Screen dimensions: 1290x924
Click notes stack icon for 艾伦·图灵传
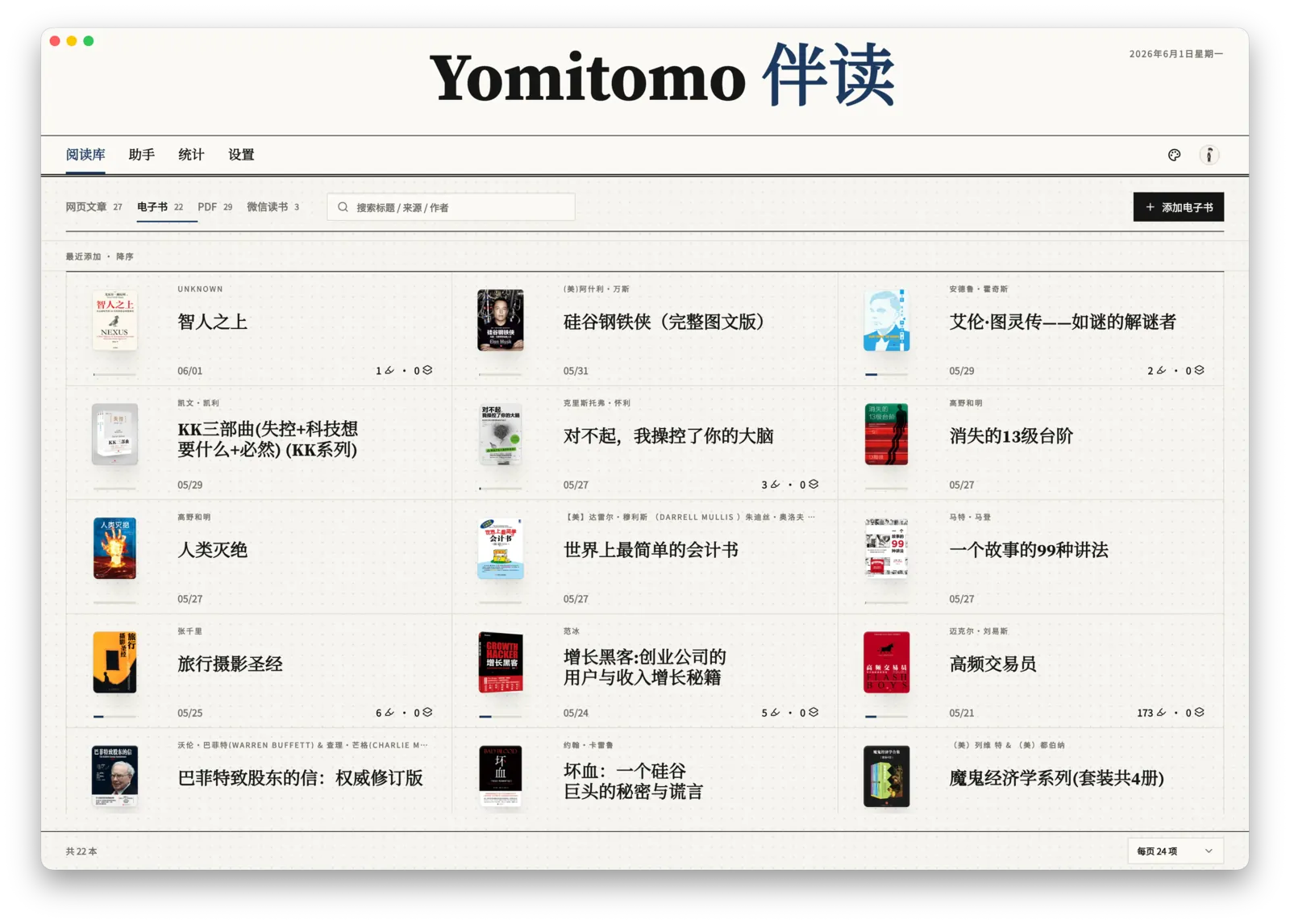(1199, 370)
